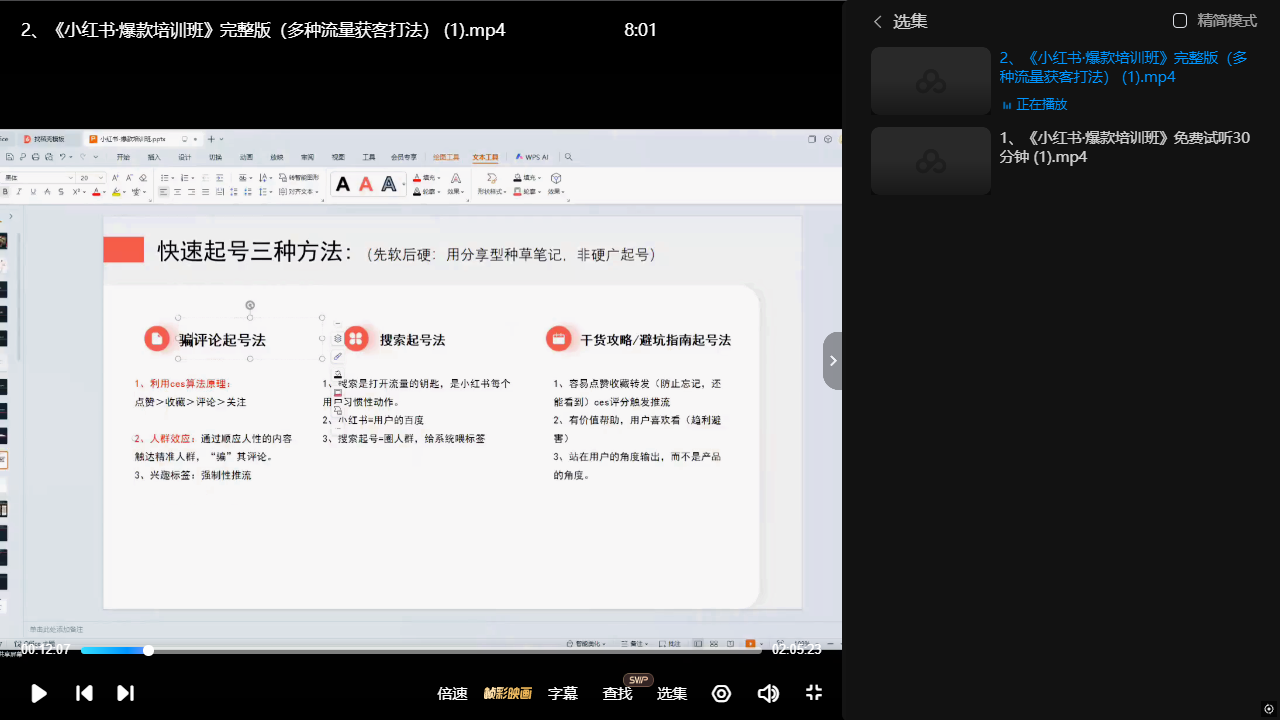The height and width of the screenshot is (720, 1280).
Task: Skip to the next video
Action: [125, 693]
